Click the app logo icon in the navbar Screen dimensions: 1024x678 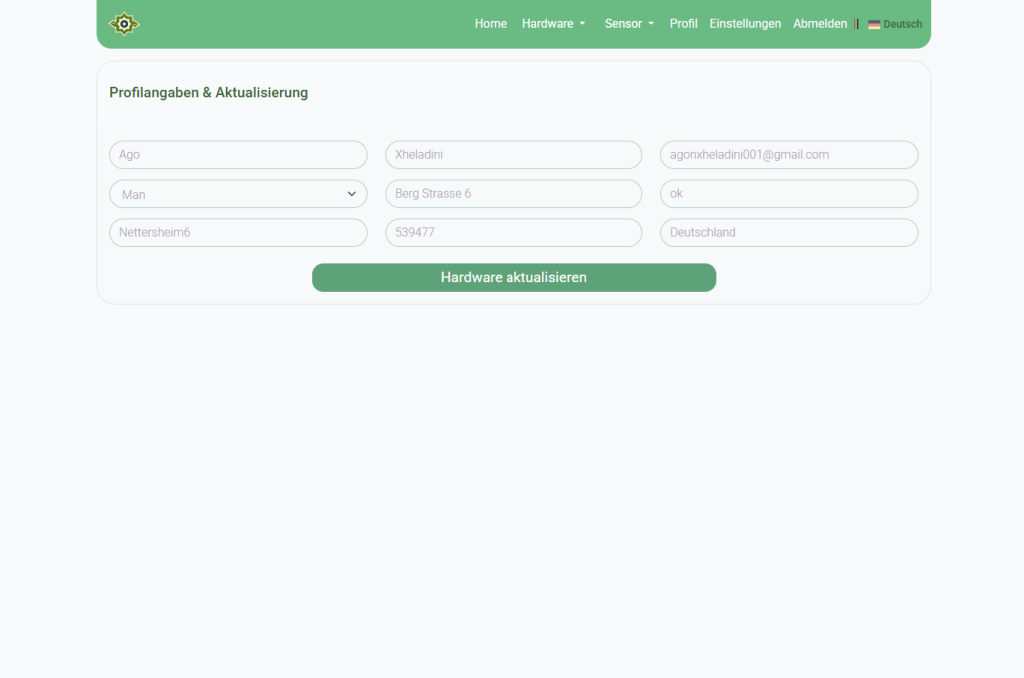click(124, 23)
